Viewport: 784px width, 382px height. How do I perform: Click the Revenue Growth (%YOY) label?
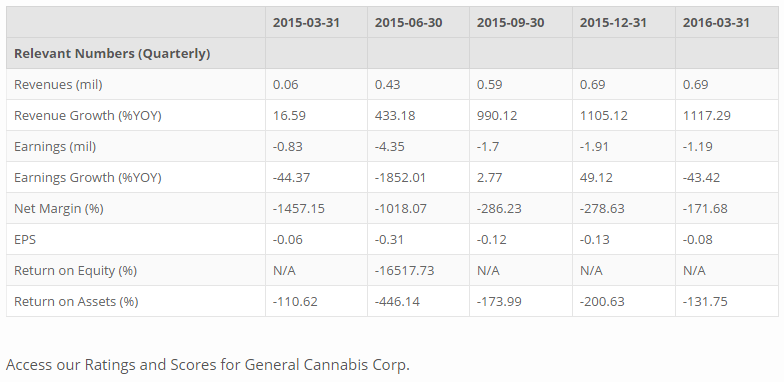pos(88,116)
